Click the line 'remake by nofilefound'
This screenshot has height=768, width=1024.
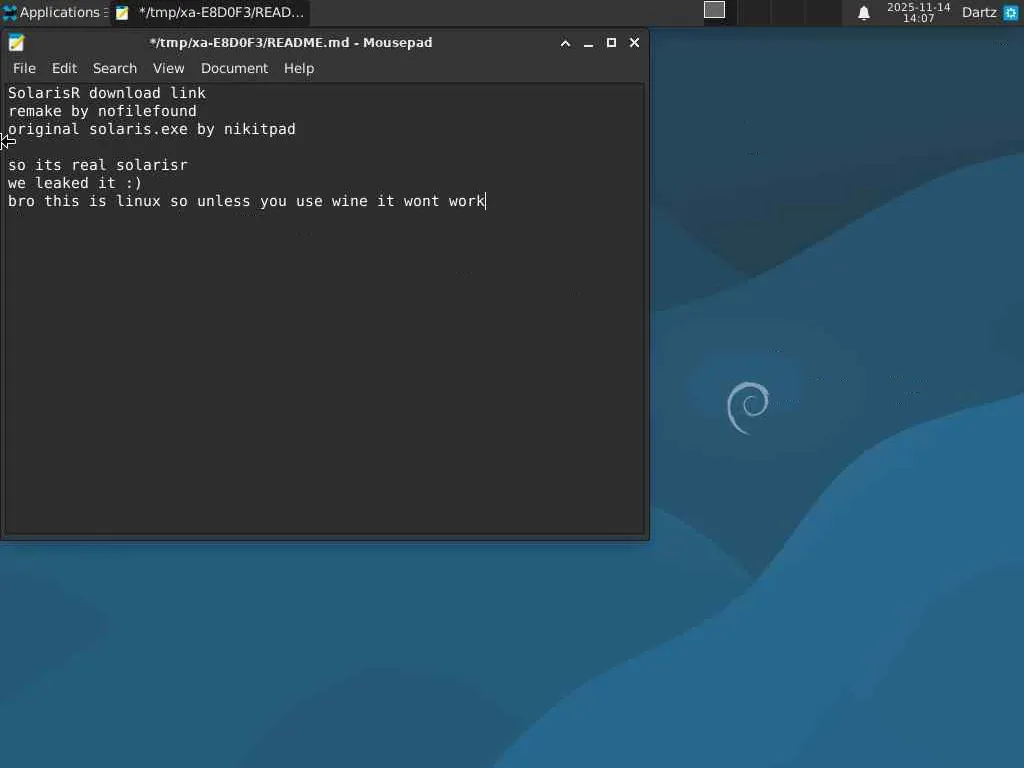click(102, 111)
